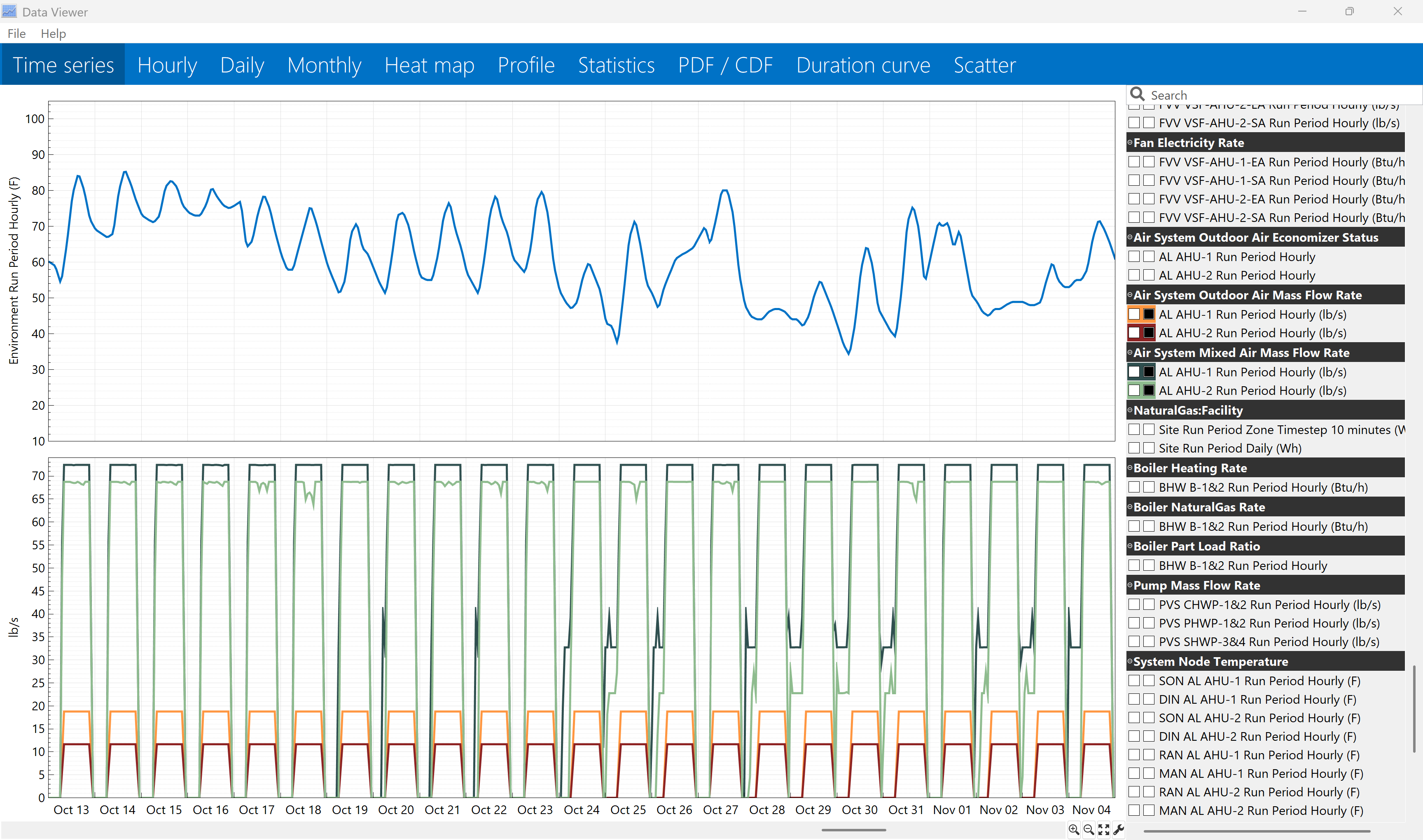The height and width of the screenshot is (840, 1423).
Task: Tick right checkbox of Economizer Status AL AHU-2
Action: click(1149, 275)
